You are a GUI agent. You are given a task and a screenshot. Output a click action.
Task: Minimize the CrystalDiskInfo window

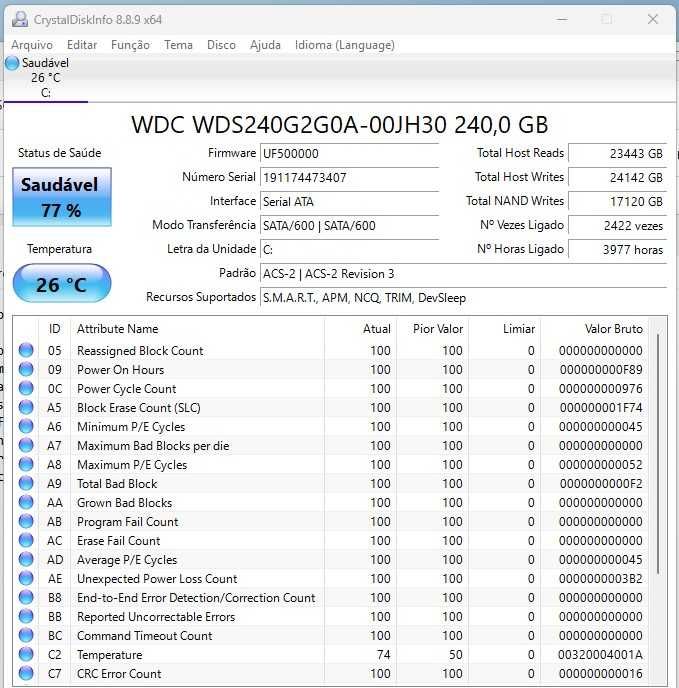point(562,19)
